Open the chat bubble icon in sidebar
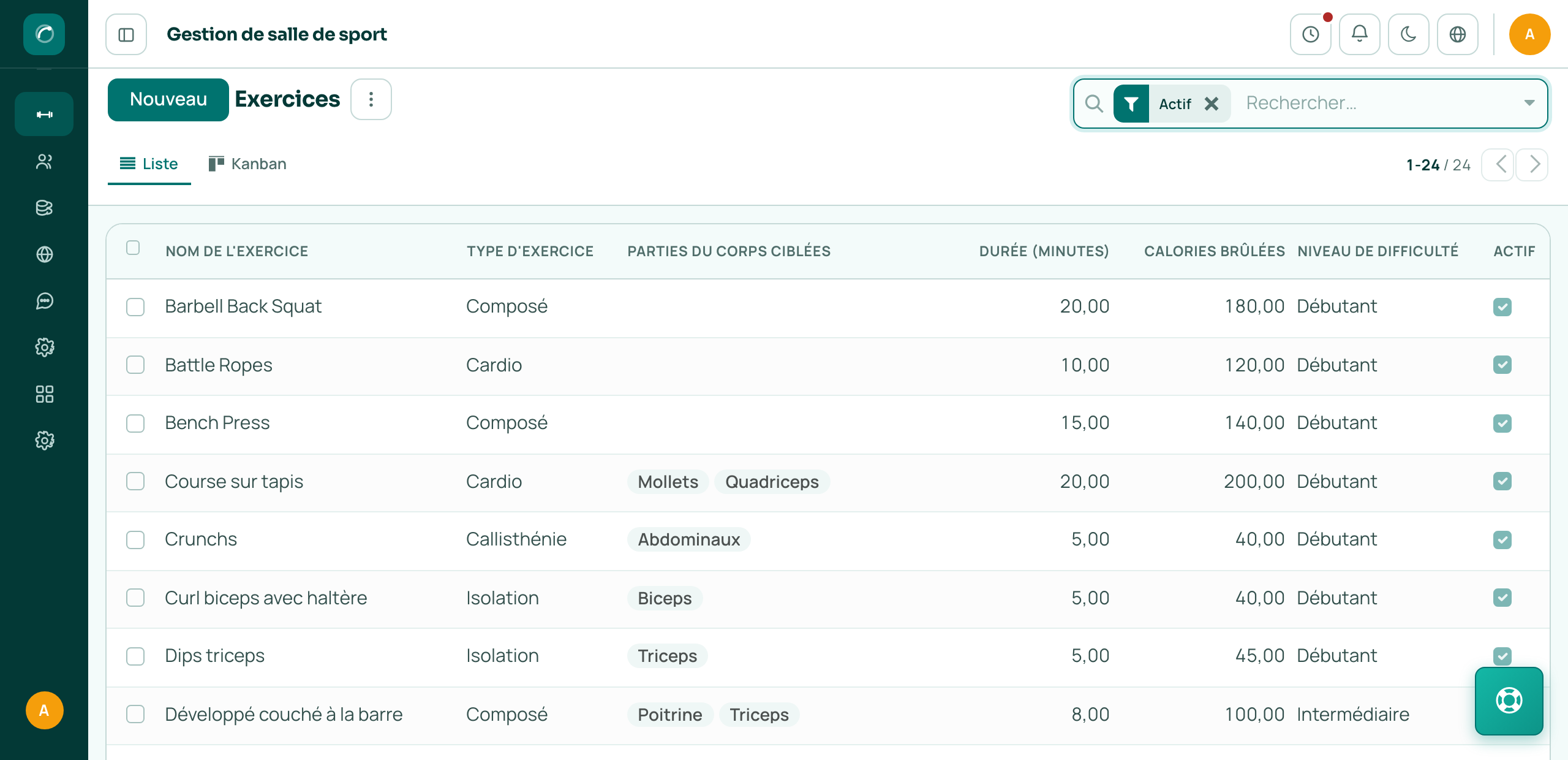This screenshot has height=760, width=1568. [x=44, y=301]
